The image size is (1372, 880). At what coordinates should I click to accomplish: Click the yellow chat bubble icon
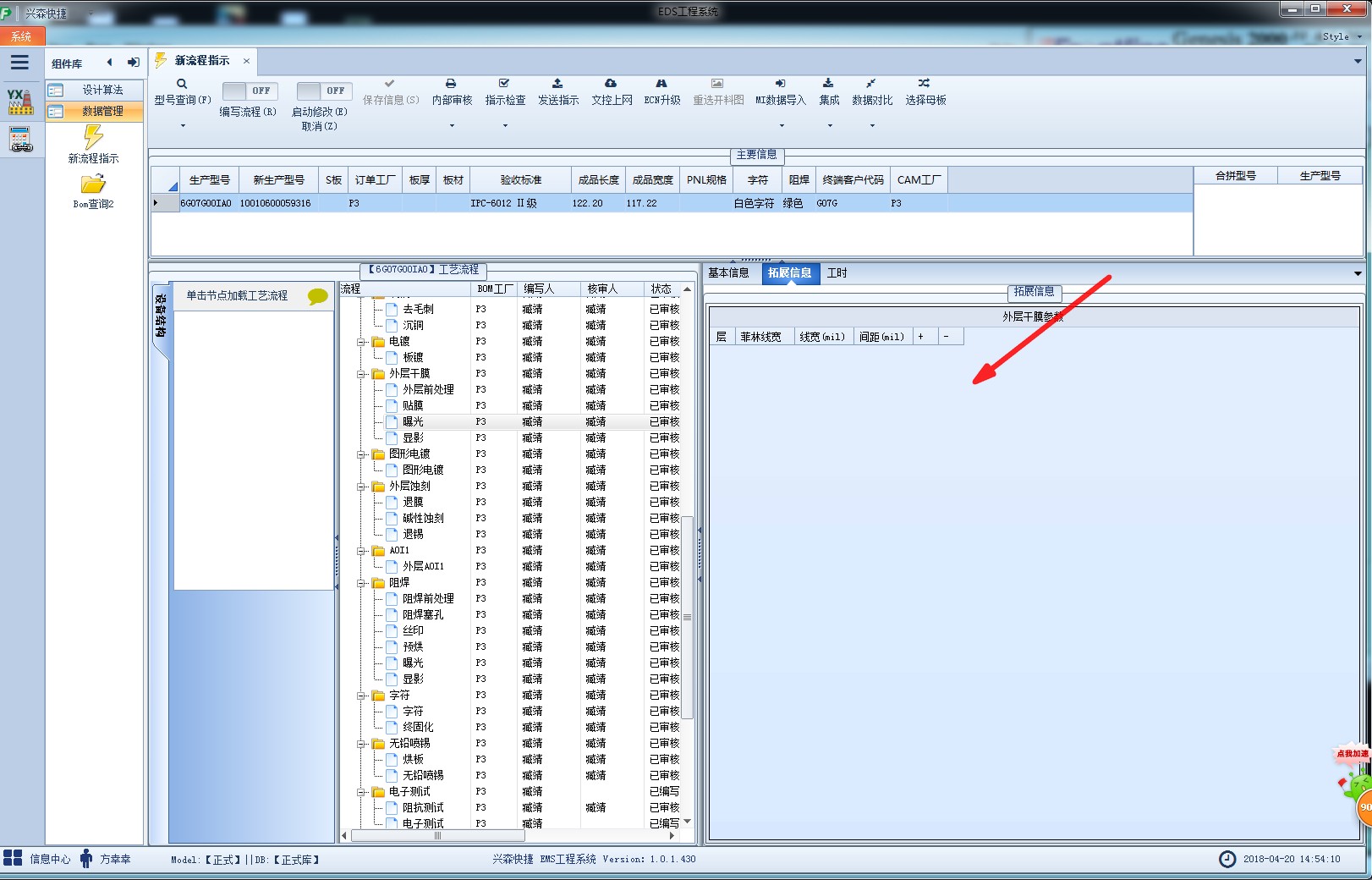pyautogui.click(x=318, y=296)
